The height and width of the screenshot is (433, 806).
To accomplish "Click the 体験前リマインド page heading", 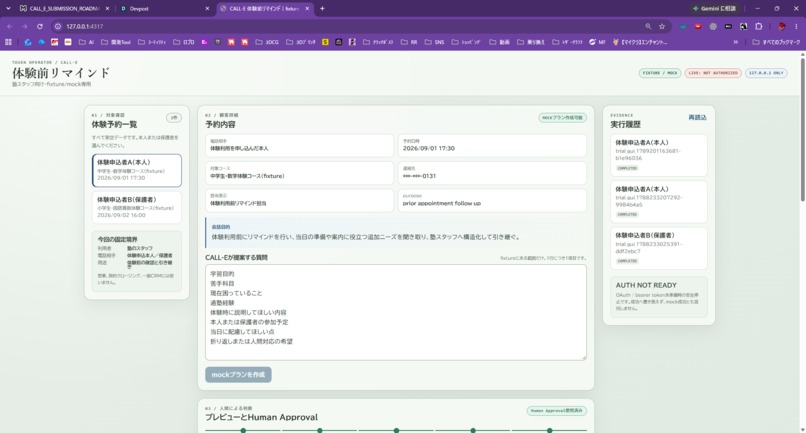I will pos(61,73).
